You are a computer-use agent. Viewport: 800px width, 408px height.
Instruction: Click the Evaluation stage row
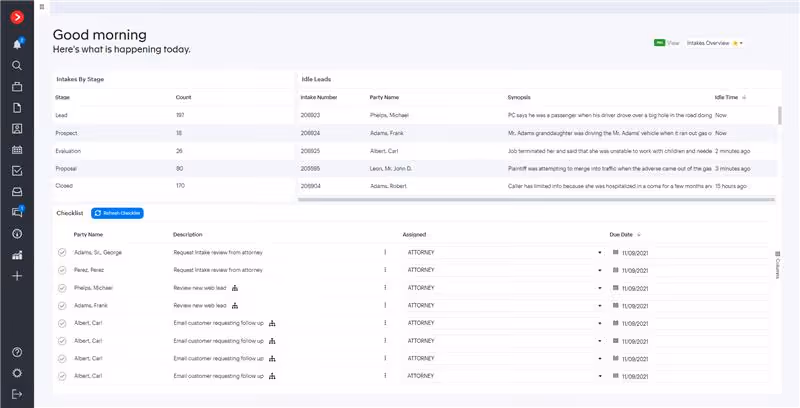coord(173,151)
